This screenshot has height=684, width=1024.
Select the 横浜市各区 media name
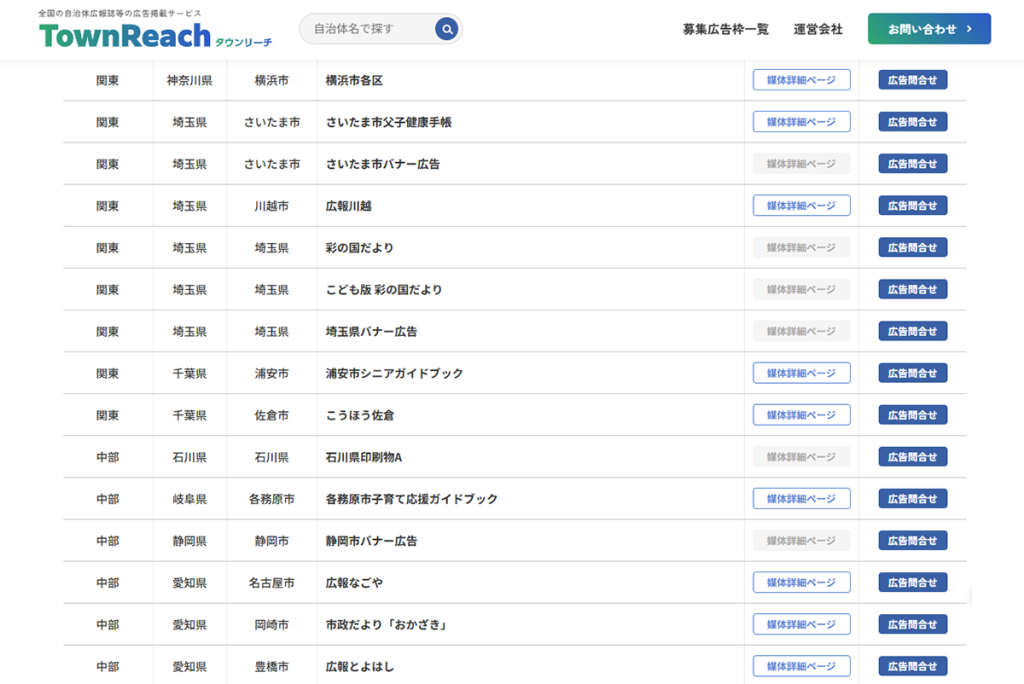[354, 80]
